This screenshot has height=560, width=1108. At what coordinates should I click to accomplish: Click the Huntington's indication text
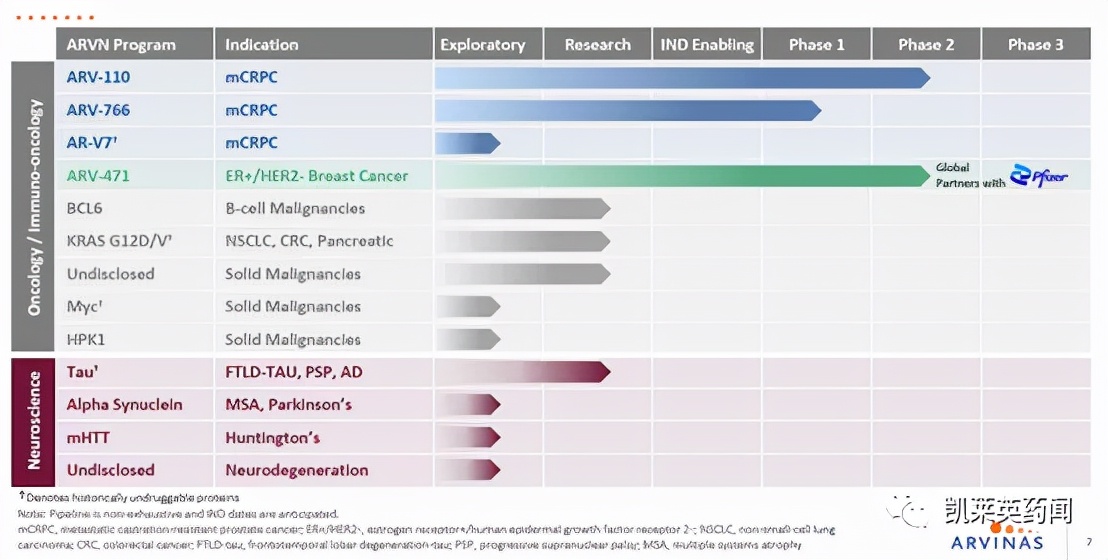(x=272, y=438)
